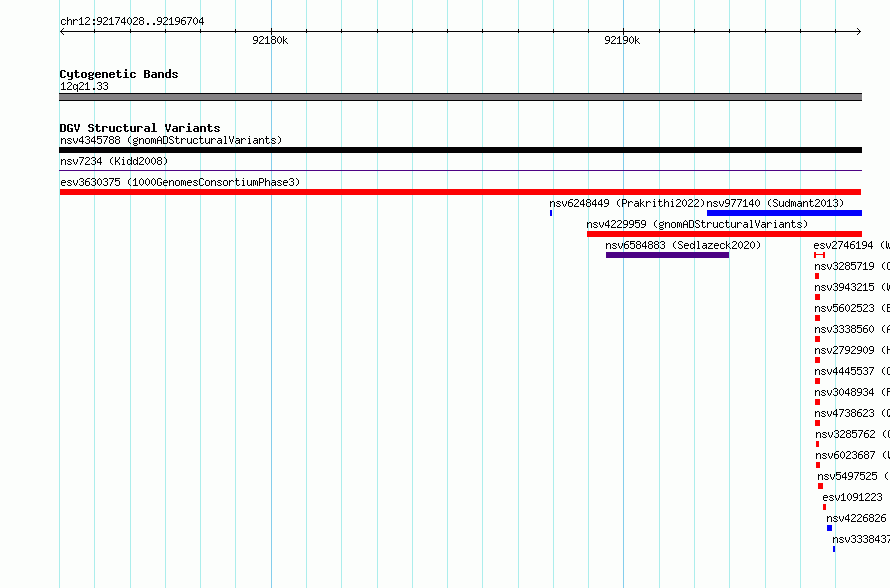Click the blue mark under nsv3338437
This screenshot has height=588, width=890.
pos(834,549)
